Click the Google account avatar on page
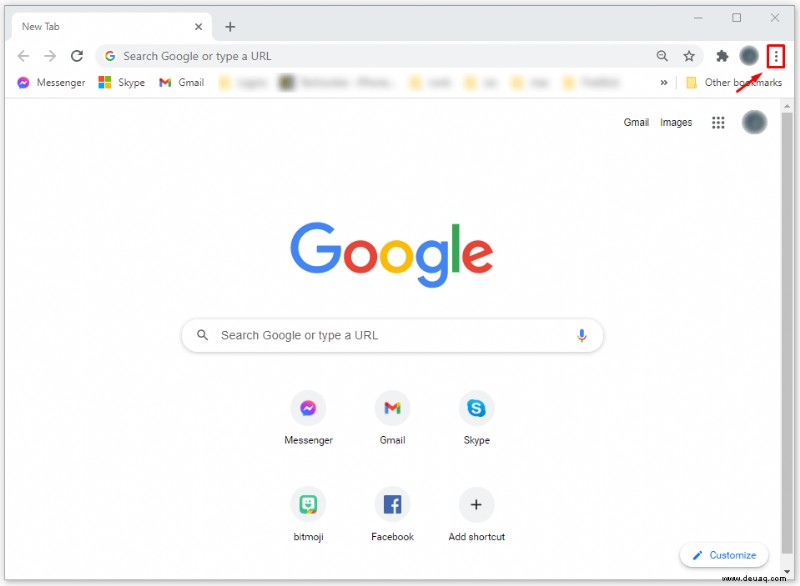 click(754, 122)
